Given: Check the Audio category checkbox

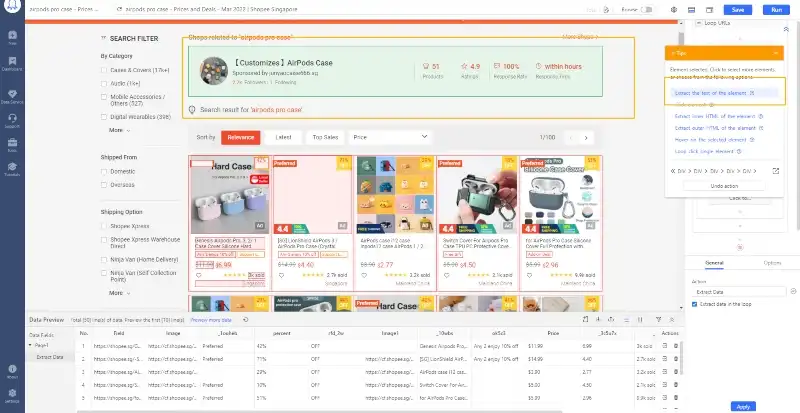Looking at the screenshot, I should 104,83.
